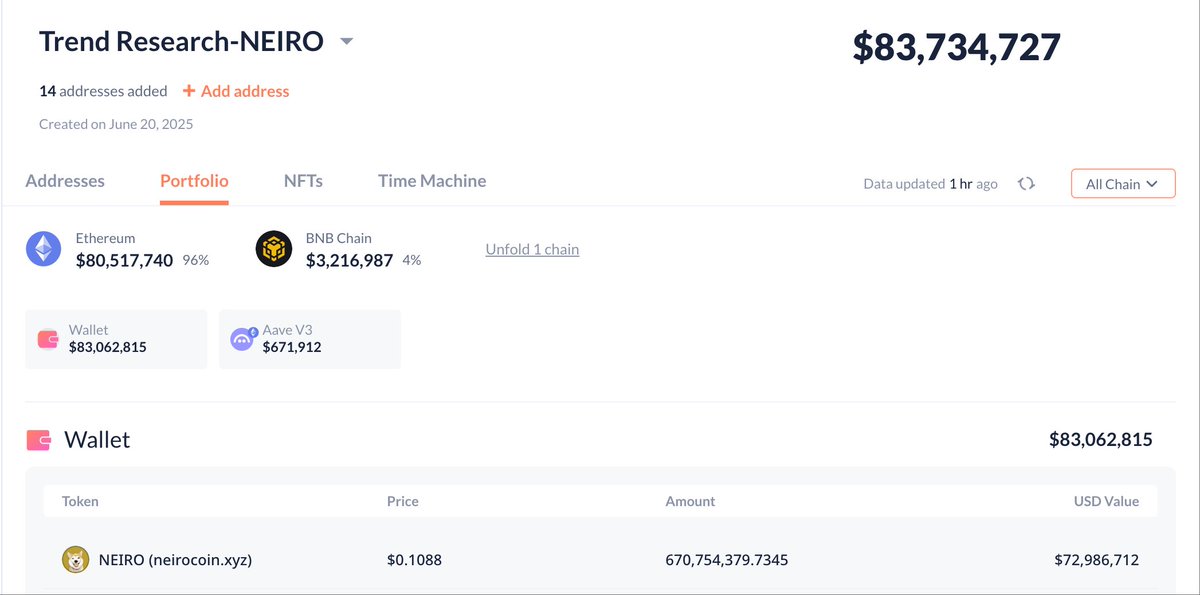Open the Trend Research-NEIRO bundle dropdown arrow
The image size is (1200, 595).
(x=346, y=42)
